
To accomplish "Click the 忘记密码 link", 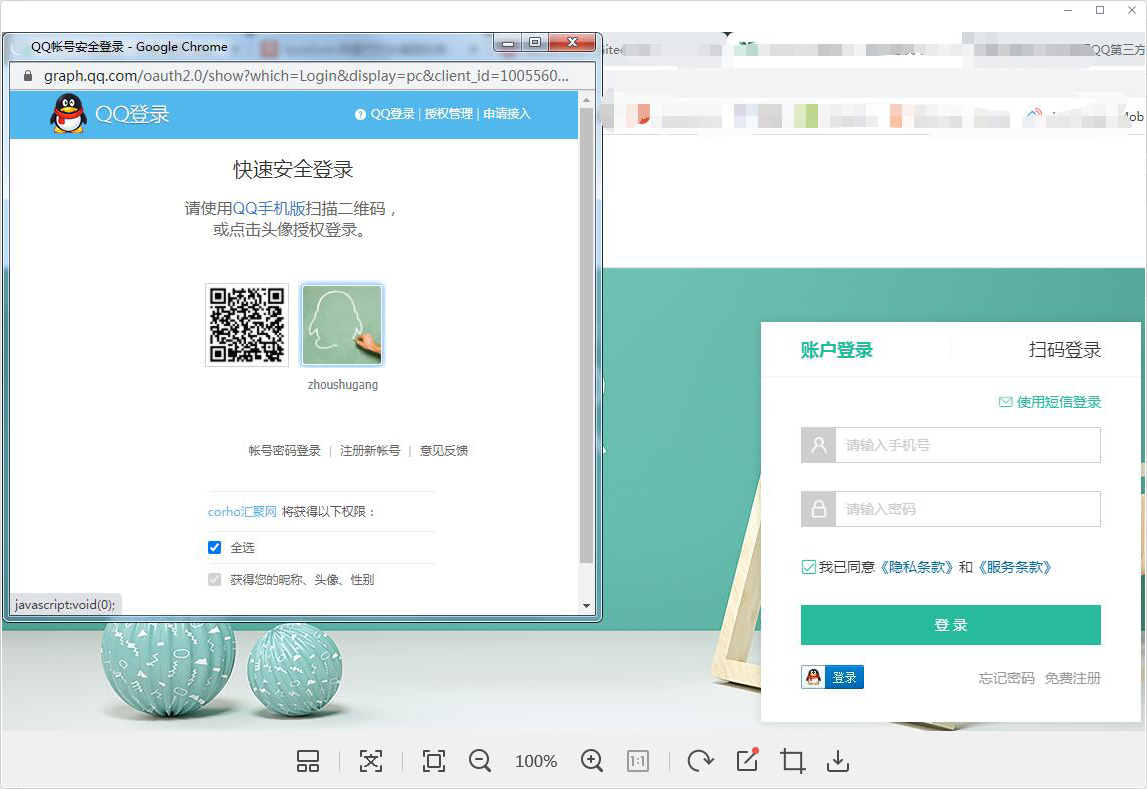I will (1007, 678).
